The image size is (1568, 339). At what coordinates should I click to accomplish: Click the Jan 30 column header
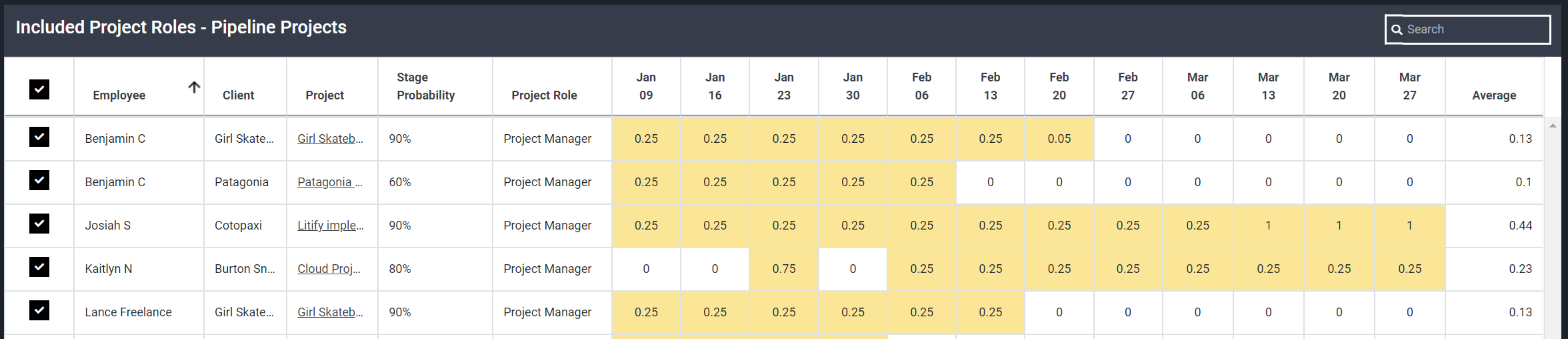point(853,86)
